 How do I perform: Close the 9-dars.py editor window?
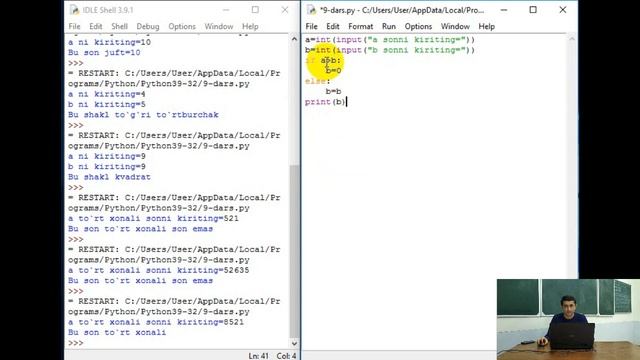coord(563,10)
